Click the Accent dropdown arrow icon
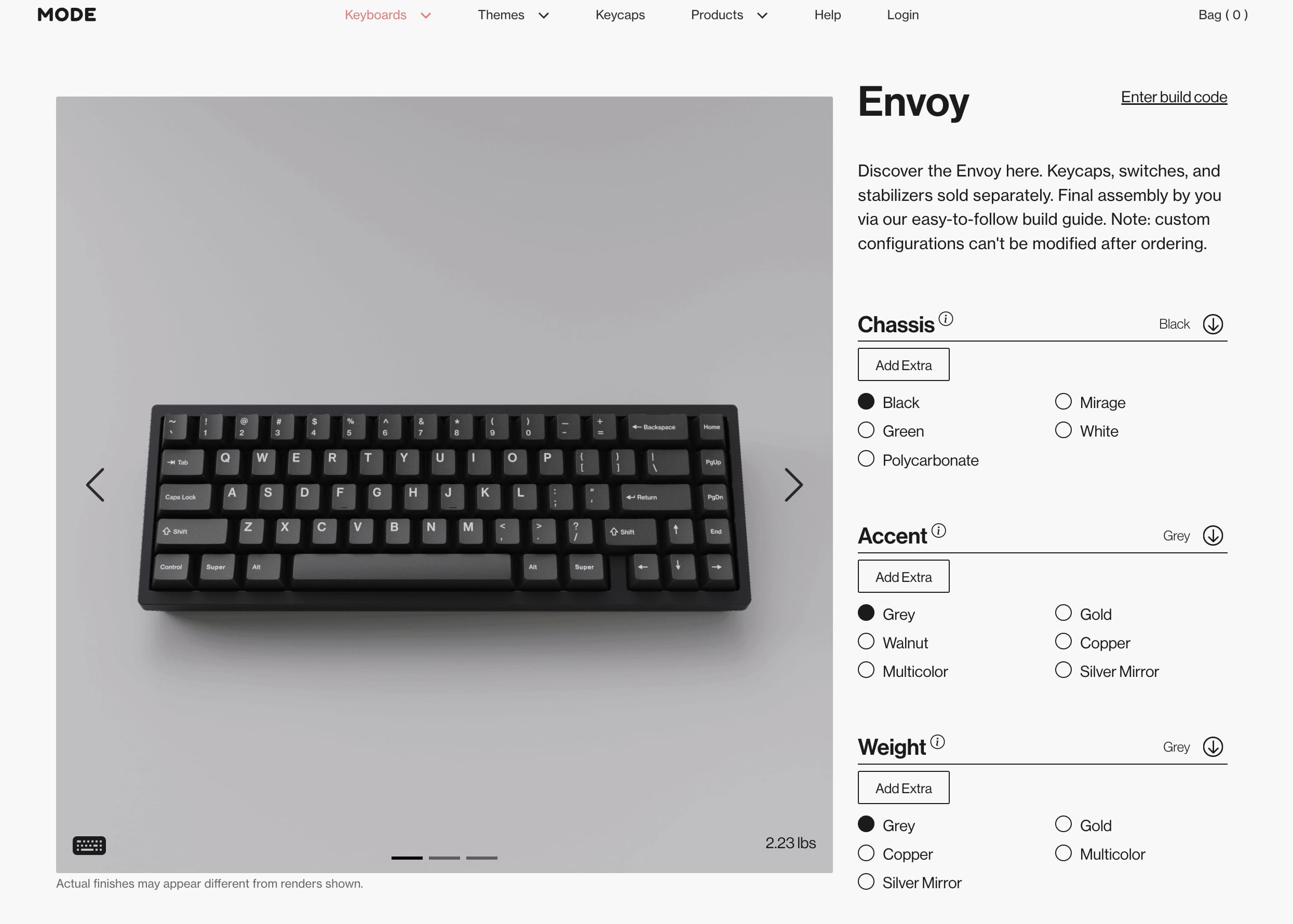 [x=1213, y=535]
